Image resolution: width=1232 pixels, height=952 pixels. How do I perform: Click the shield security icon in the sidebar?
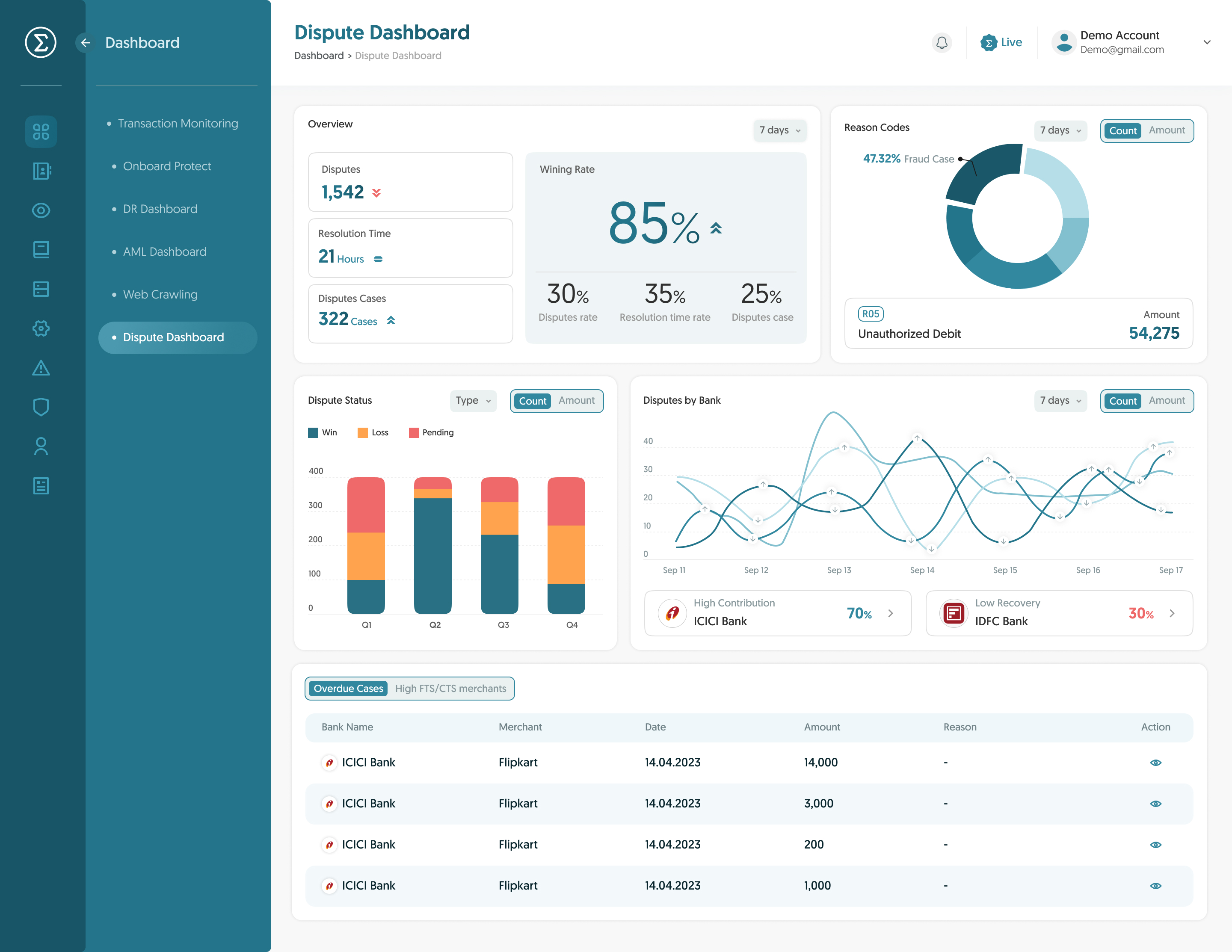click(x=40, y=407)
